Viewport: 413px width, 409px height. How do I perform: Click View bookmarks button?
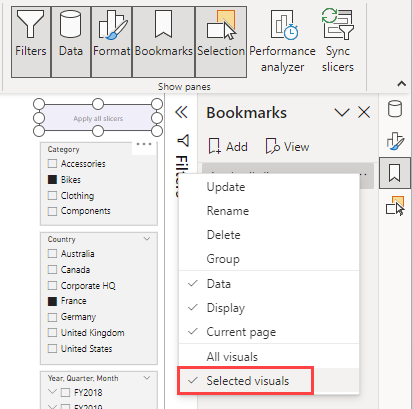click(x=287, y=146)
